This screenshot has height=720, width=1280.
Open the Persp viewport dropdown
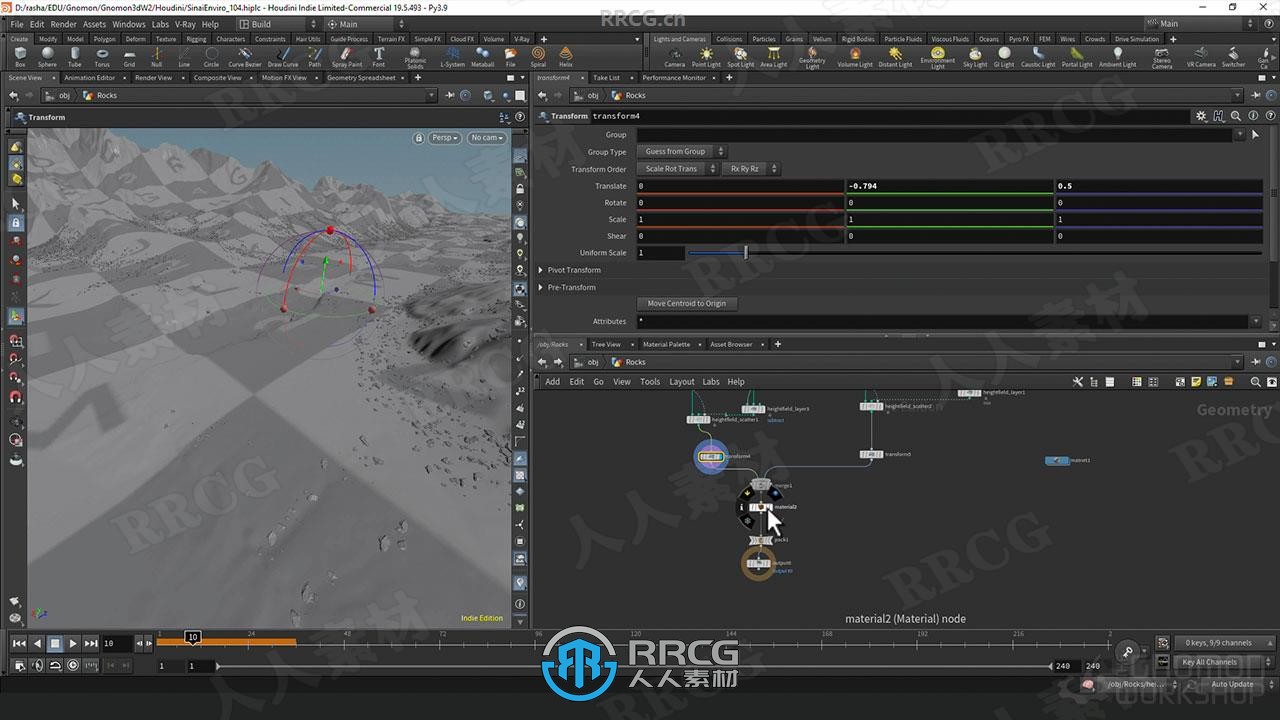click(x=445, y=138)
